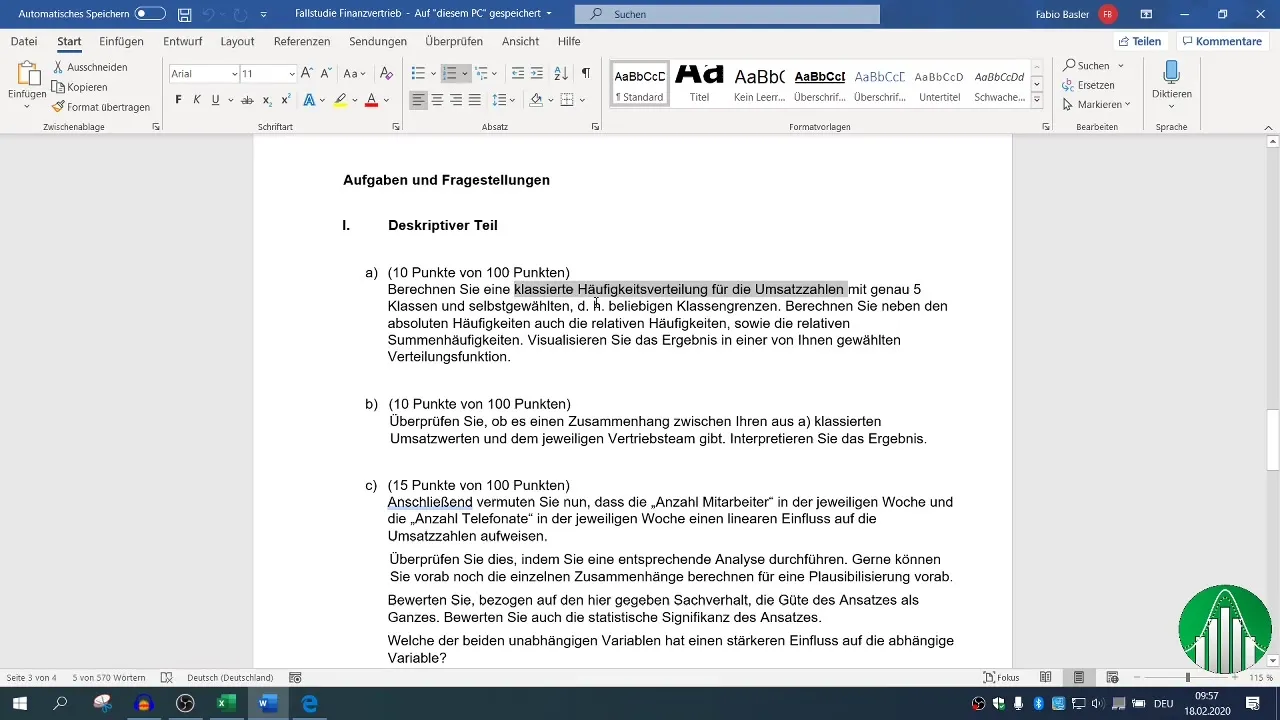
Task: Click the Diktieren microphone icon
Action: tap(1171, 73)
